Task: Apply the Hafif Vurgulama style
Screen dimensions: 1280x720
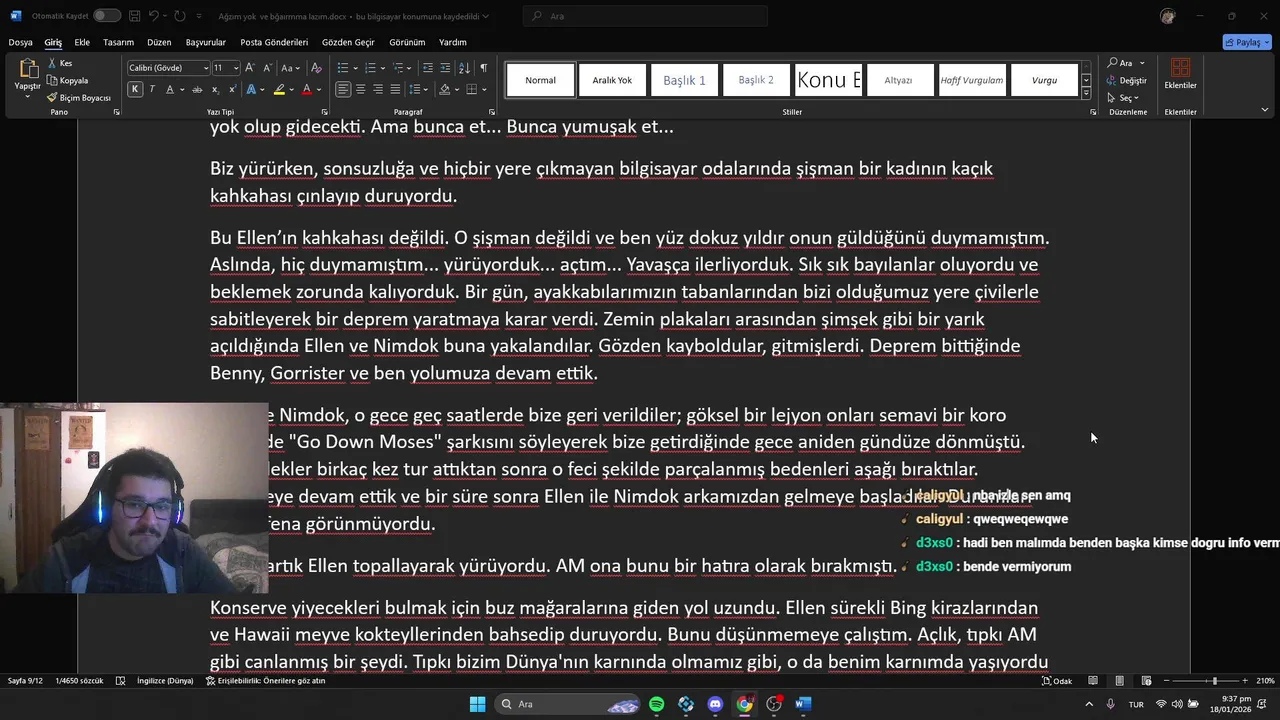Action: [972, 80]
